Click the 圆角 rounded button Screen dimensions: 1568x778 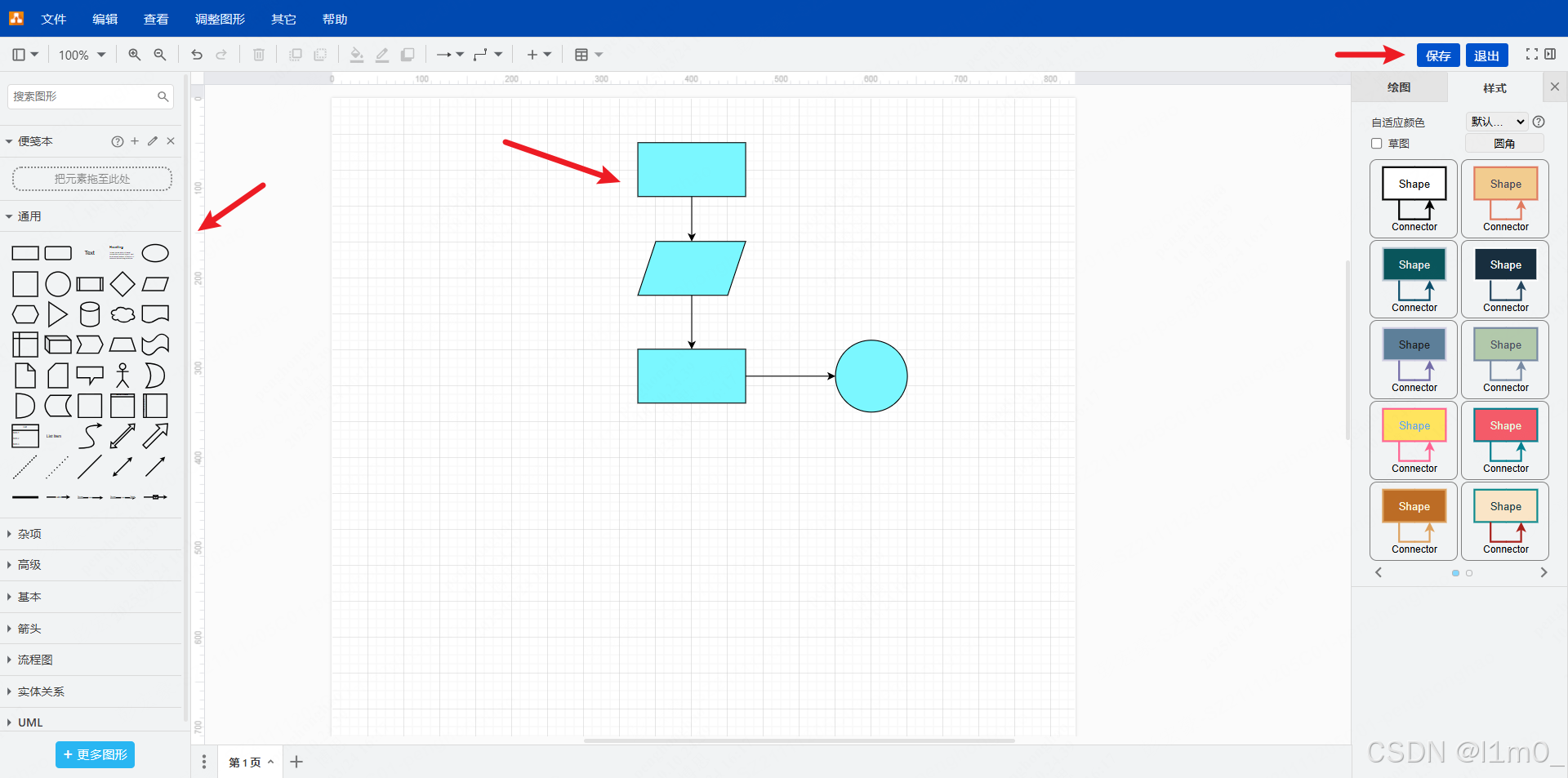pos(1504,144)
